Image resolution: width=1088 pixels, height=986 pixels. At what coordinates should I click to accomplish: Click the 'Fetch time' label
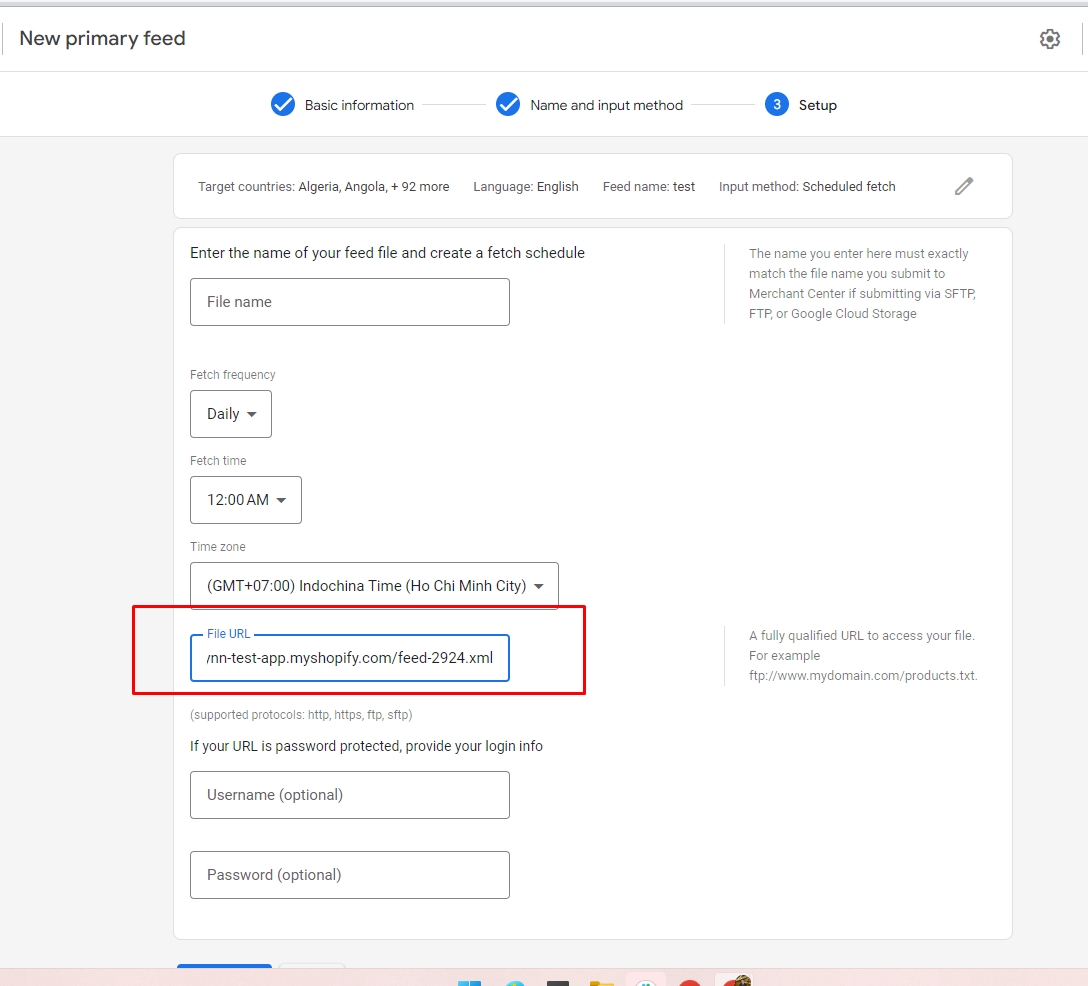218,461
